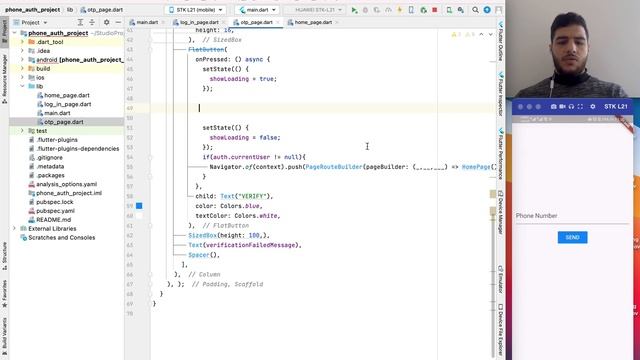640x360 pixels.
Task: Click the debug bug icon in toolbar
Action: click(365, 10)
